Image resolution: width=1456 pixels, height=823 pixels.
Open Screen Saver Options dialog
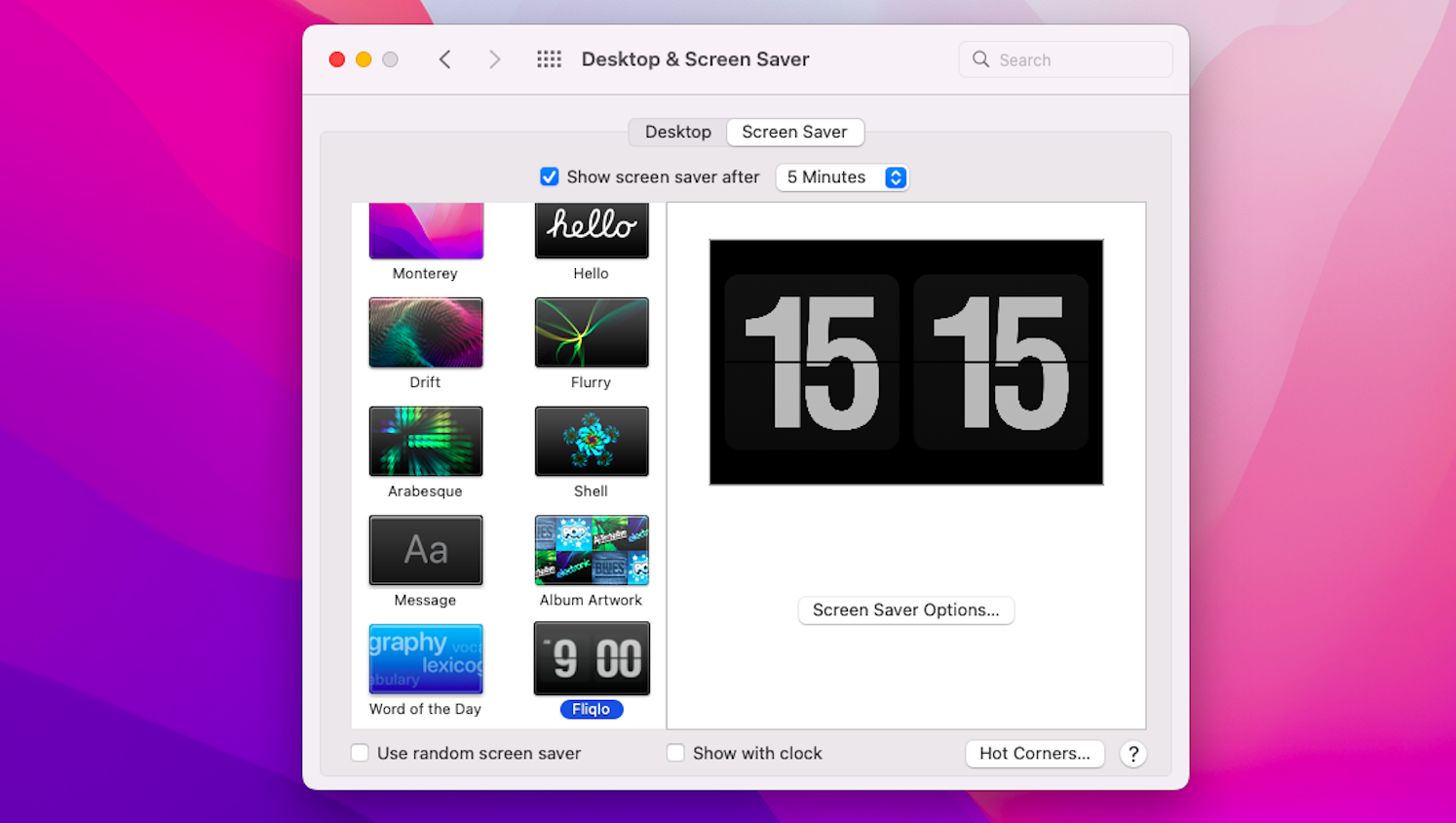(x=905, y=609)
